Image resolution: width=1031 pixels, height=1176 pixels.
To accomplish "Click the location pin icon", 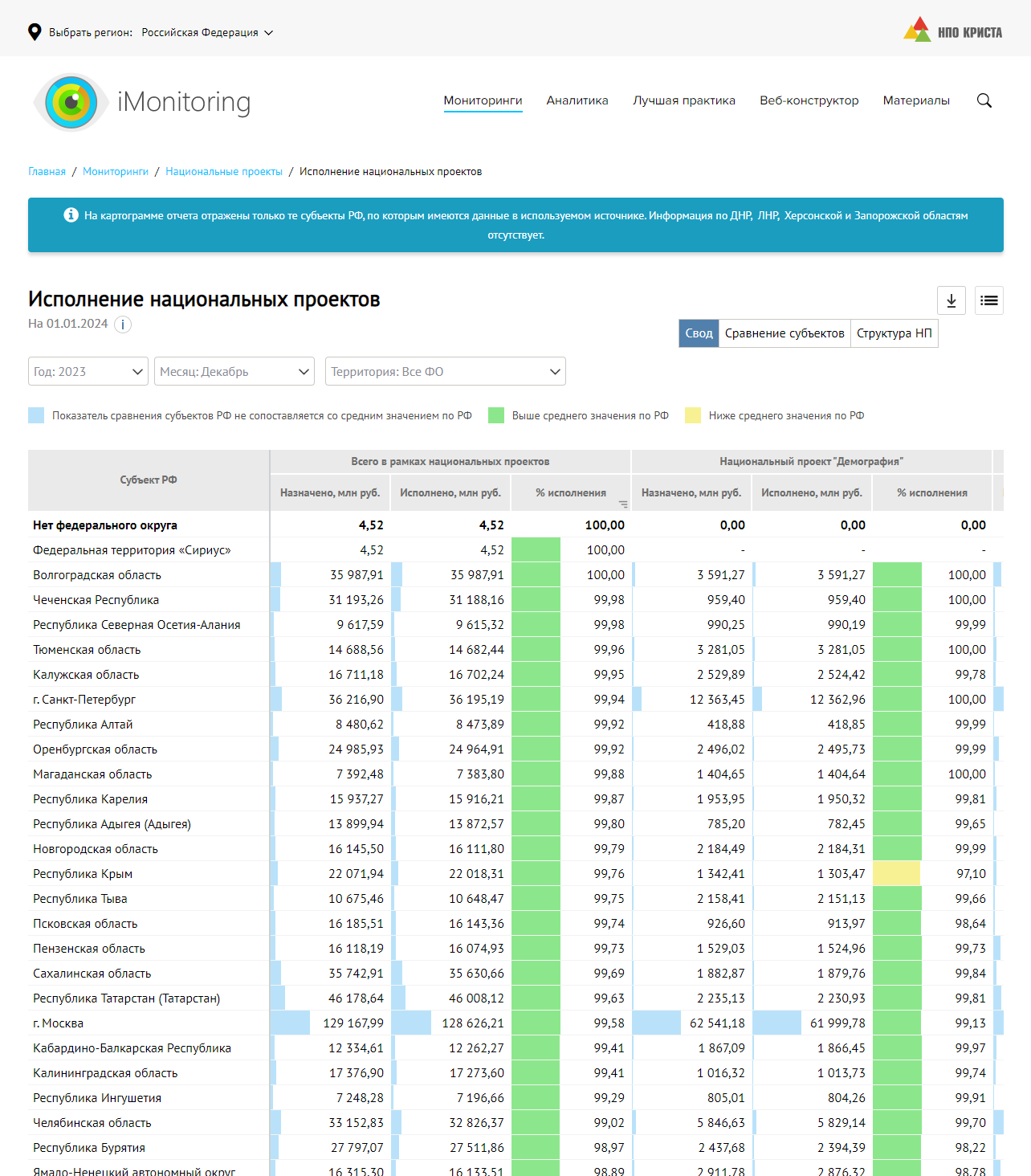I will click(35, 32).
